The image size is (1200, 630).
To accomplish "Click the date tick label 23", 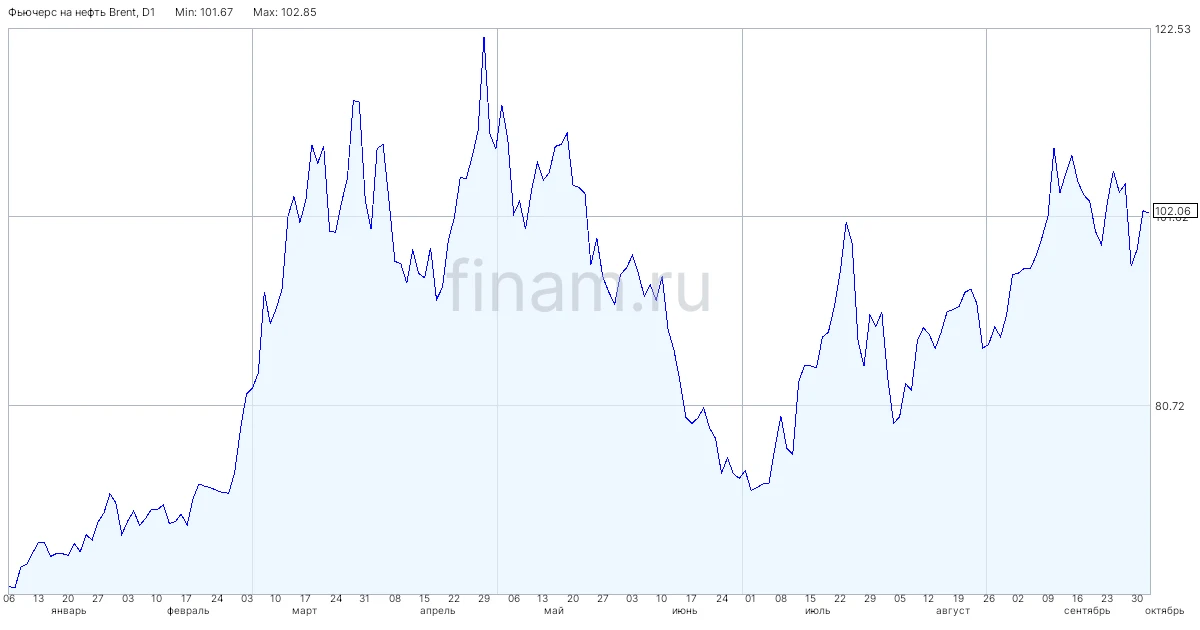I will [1107, 598].
